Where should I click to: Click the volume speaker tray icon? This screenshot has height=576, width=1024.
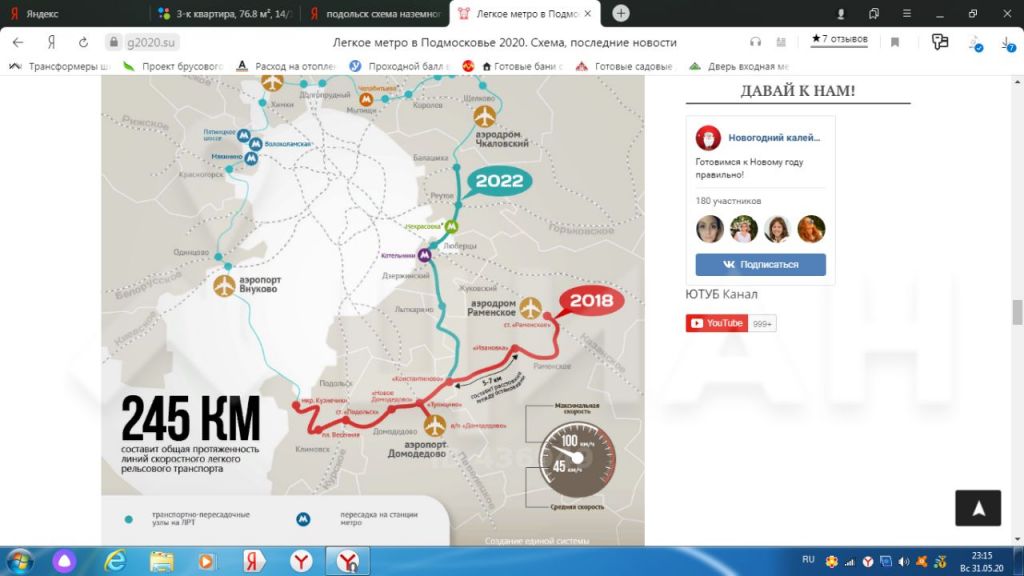[x=904, y=562]
